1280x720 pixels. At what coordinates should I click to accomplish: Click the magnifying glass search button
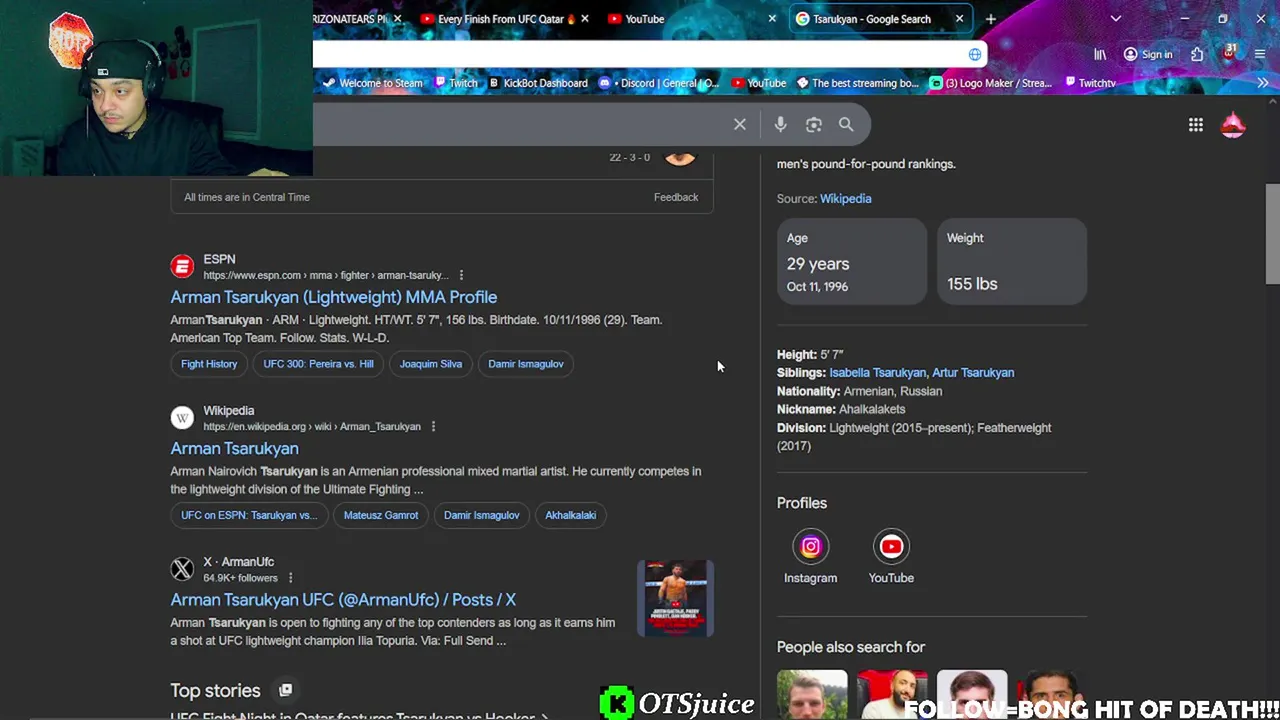(846, 124)
